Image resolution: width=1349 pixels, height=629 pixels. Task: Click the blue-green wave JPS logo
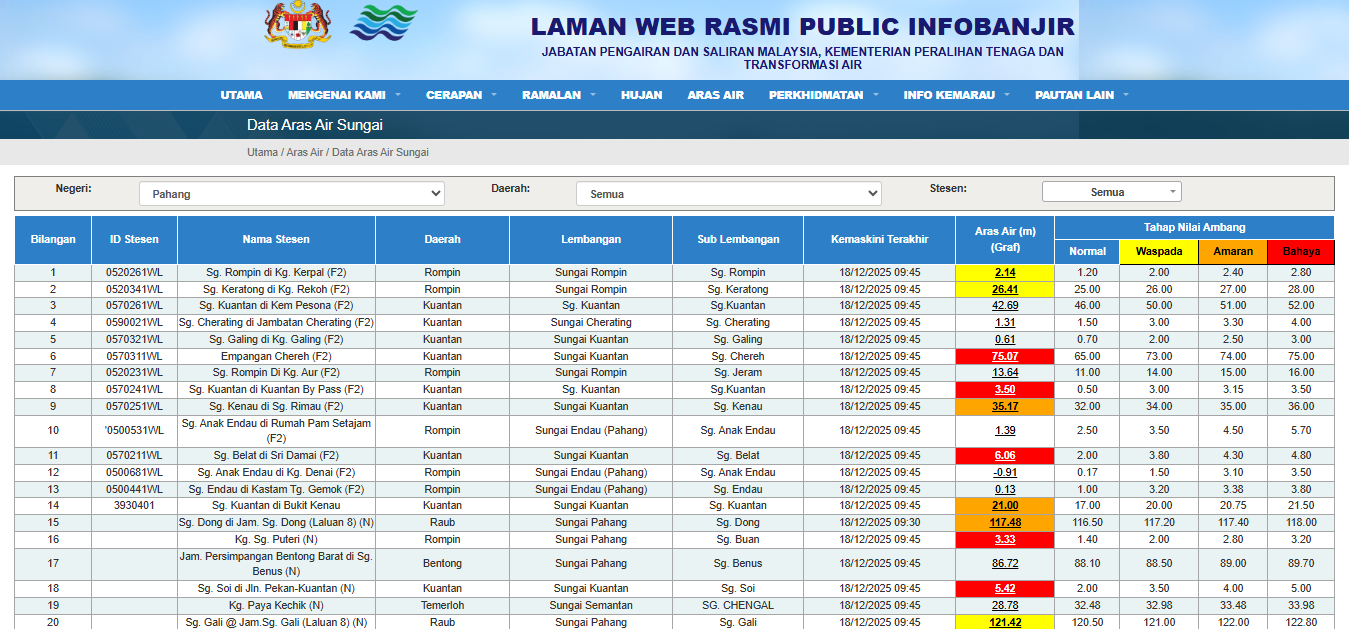coord(383,24)
